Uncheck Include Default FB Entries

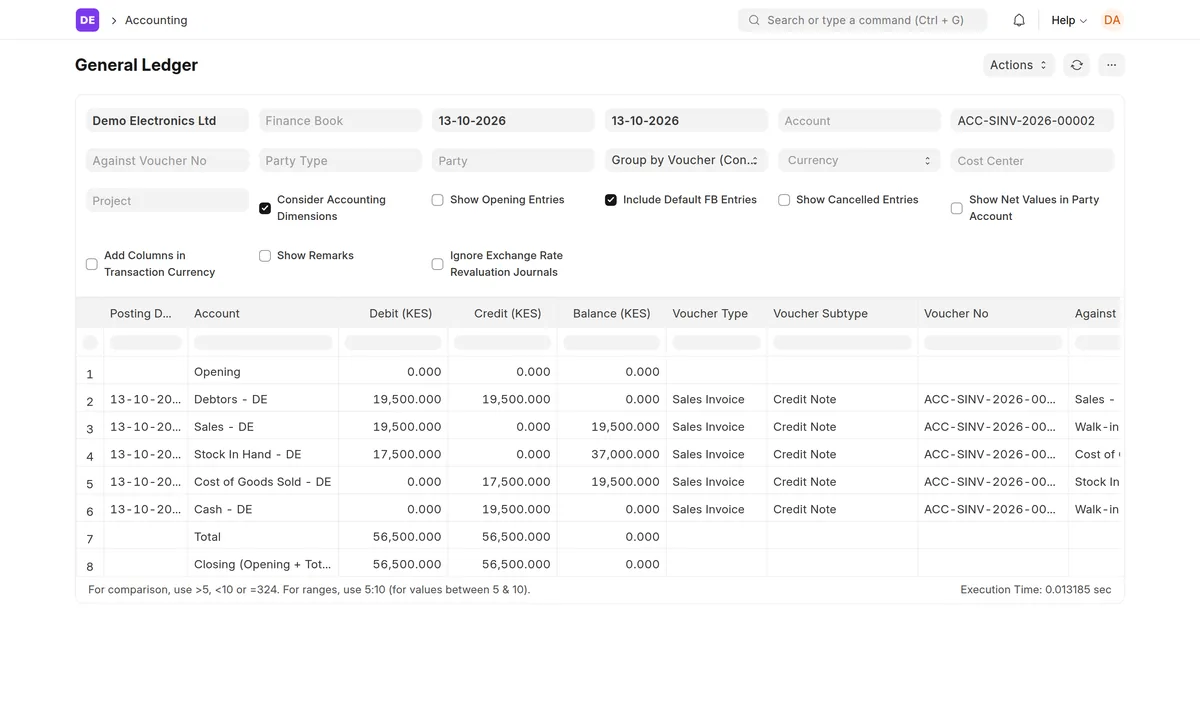pyautogui.click(x=610, y=200)
